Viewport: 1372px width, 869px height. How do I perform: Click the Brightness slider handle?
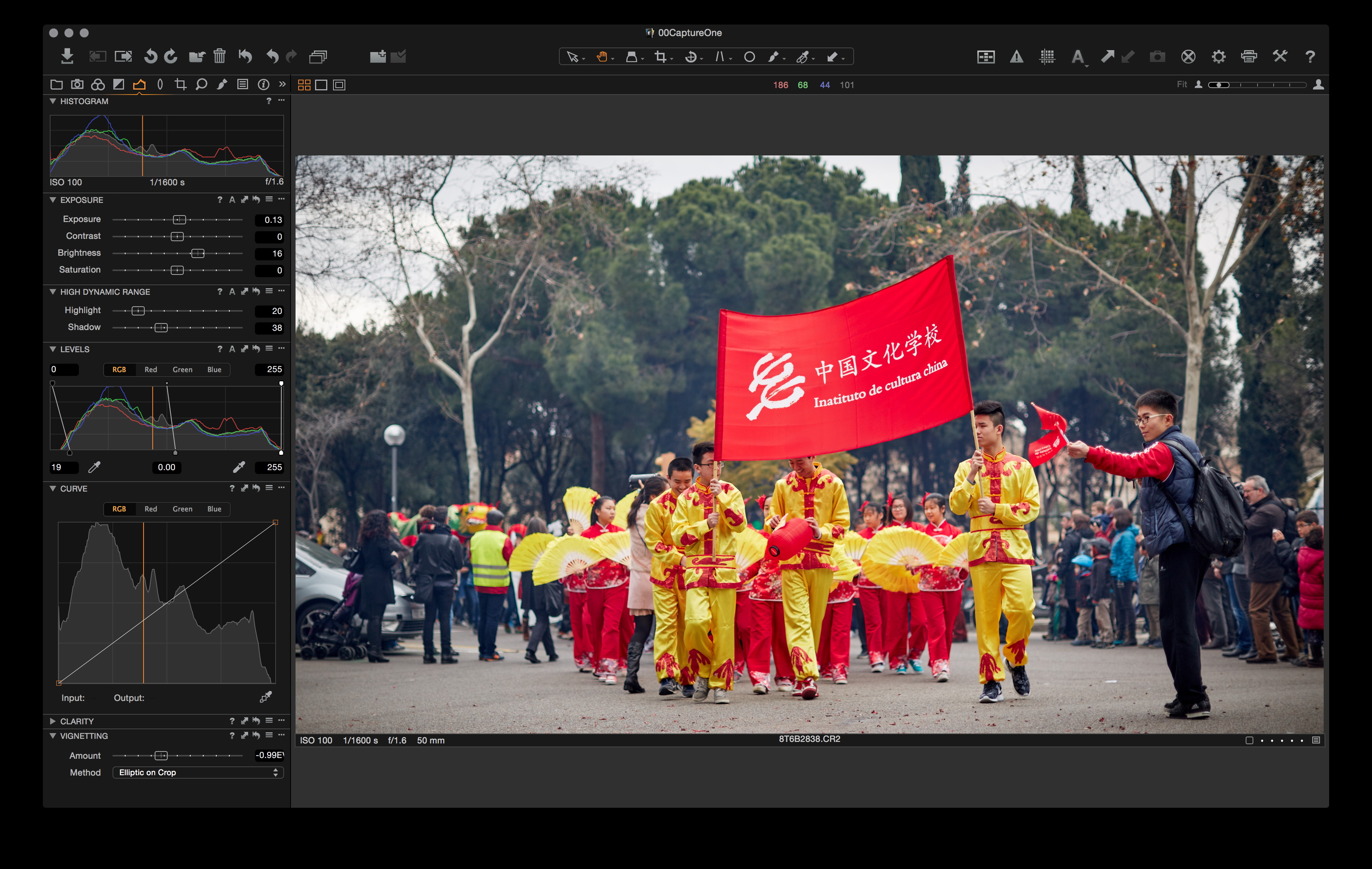(198, 253)
